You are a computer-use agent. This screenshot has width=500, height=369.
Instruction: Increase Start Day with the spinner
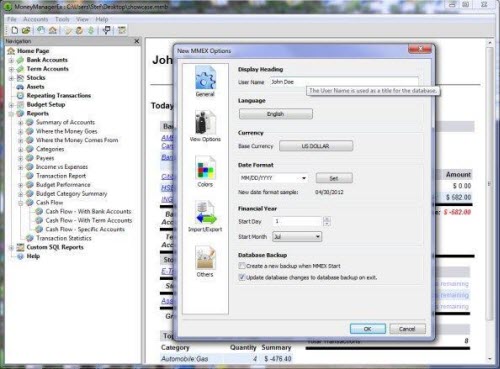327,219
